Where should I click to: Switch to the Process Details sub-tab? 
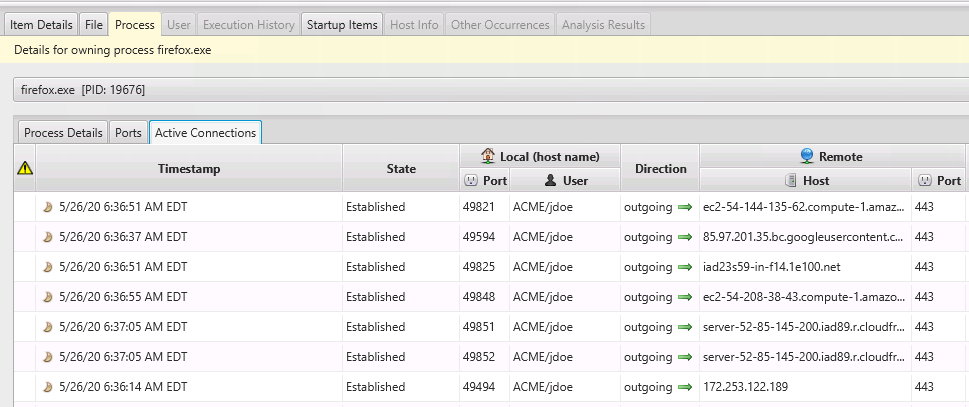tap(63, 132)
